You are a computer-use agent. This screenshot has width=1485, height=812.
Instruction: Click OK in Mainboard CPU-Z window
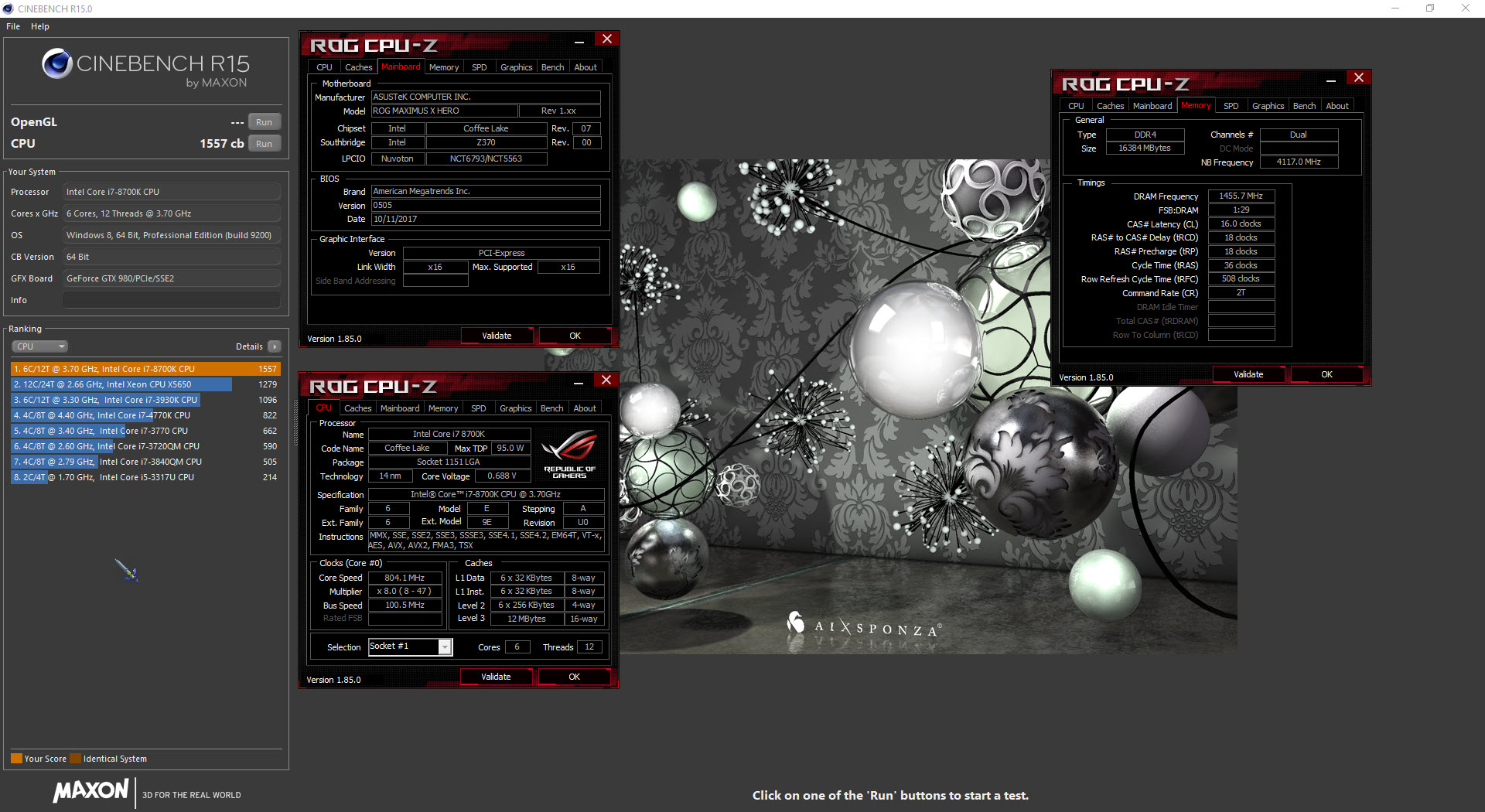(575, 336)
